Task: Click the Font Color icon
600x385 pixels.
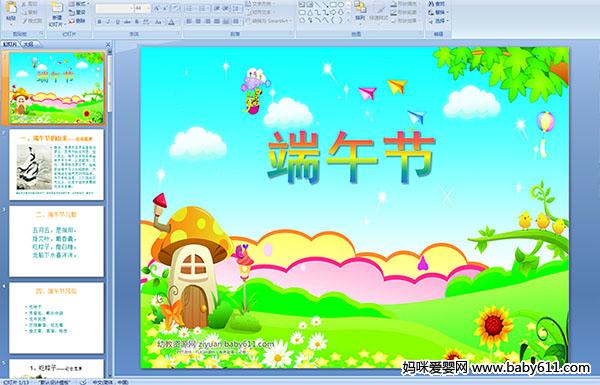Action: point(171,22)
